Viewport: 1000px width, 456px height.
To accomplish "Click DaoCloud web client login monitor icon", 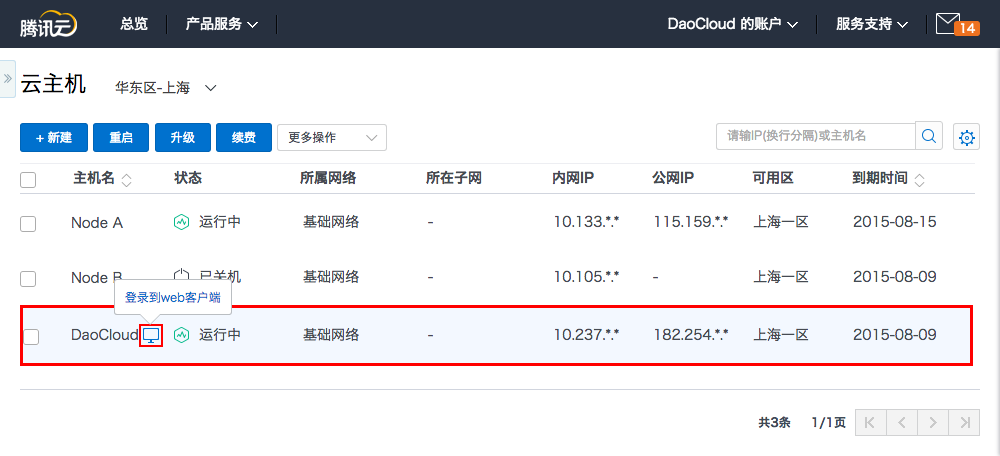I will click(x=151, y=335).
